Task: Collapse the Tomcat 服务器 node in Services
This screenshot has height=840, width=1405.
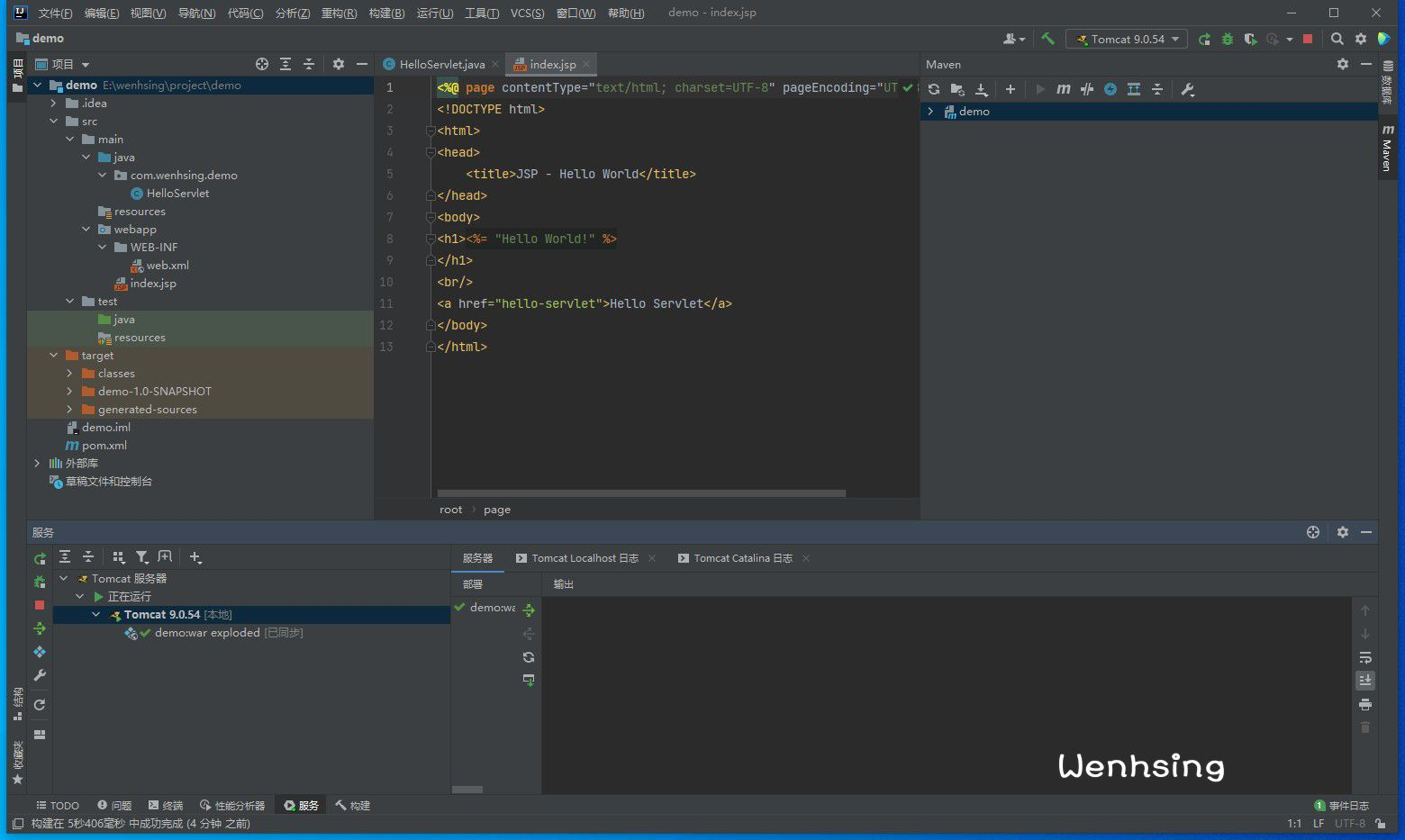Action: (x=64, y=579)
